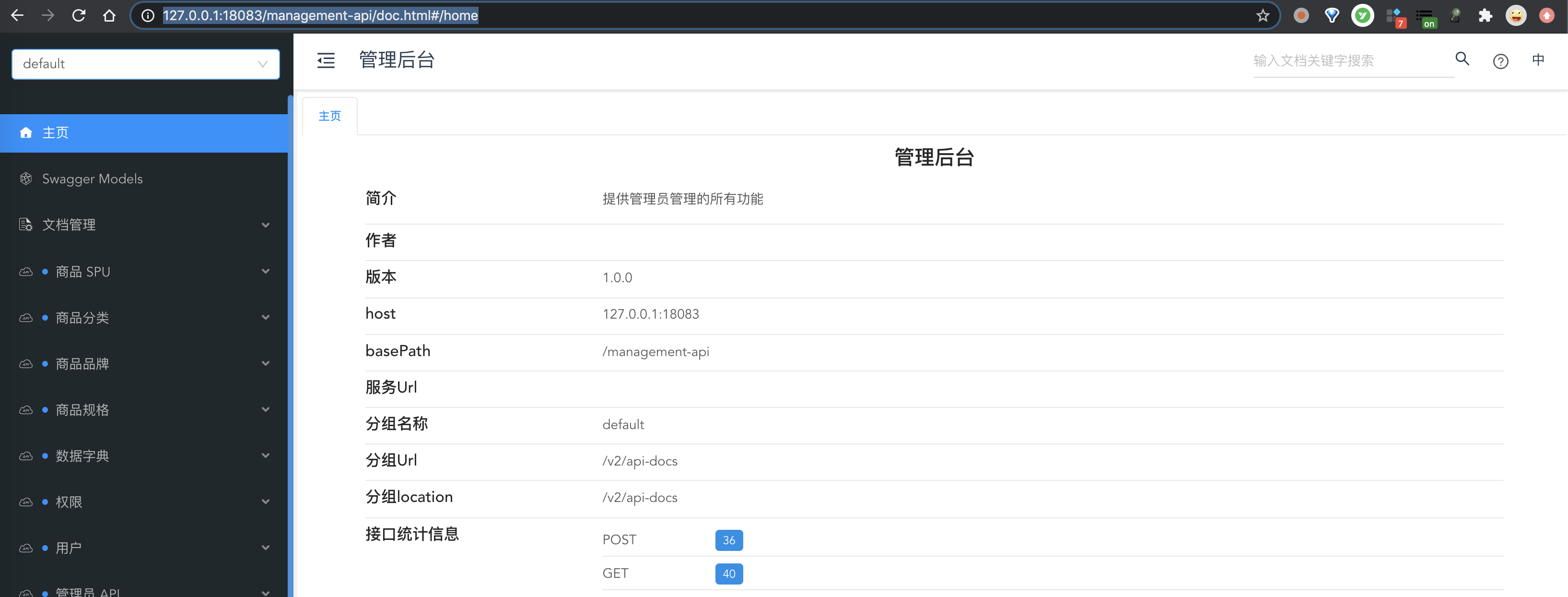This screenshot has height=597, width=1568.
Task: Click the home icon beside 主页
Action: tap(25, 133)
